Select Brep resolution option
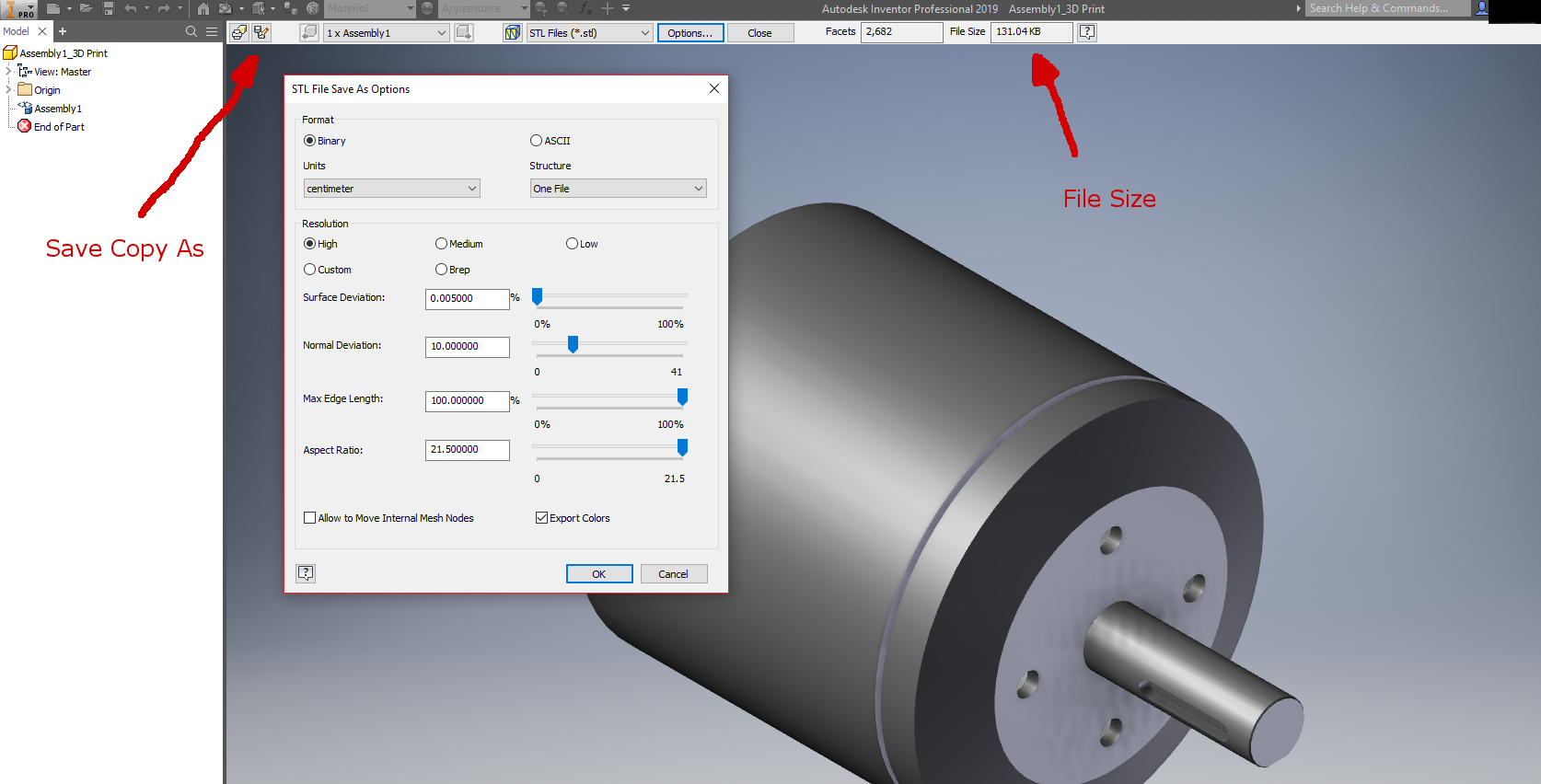 click(x=441, y=270)
